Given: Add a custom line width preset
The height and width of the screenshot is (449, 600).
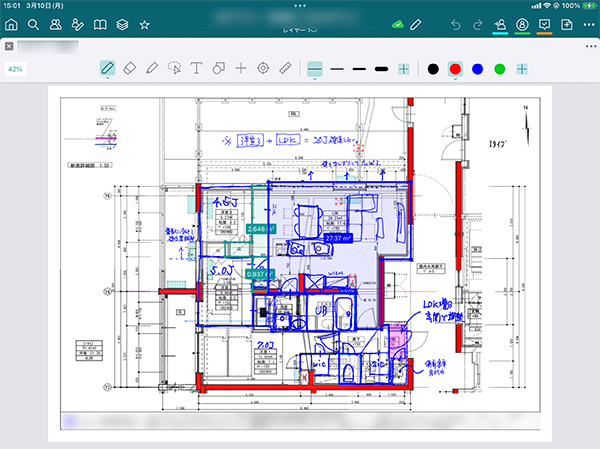Looking at the screenshot, I should coord(404,69).
